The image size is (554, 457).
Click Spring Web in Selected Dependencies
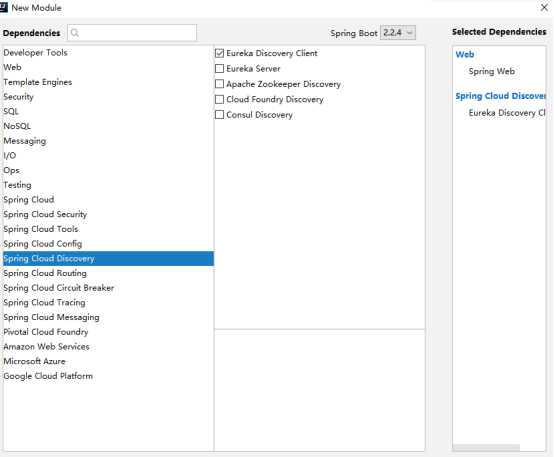click(x=491, y=71)
